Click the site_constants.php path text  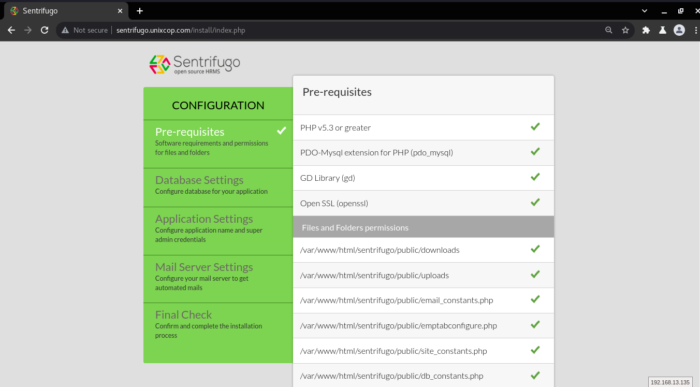[x=393, y=351]
